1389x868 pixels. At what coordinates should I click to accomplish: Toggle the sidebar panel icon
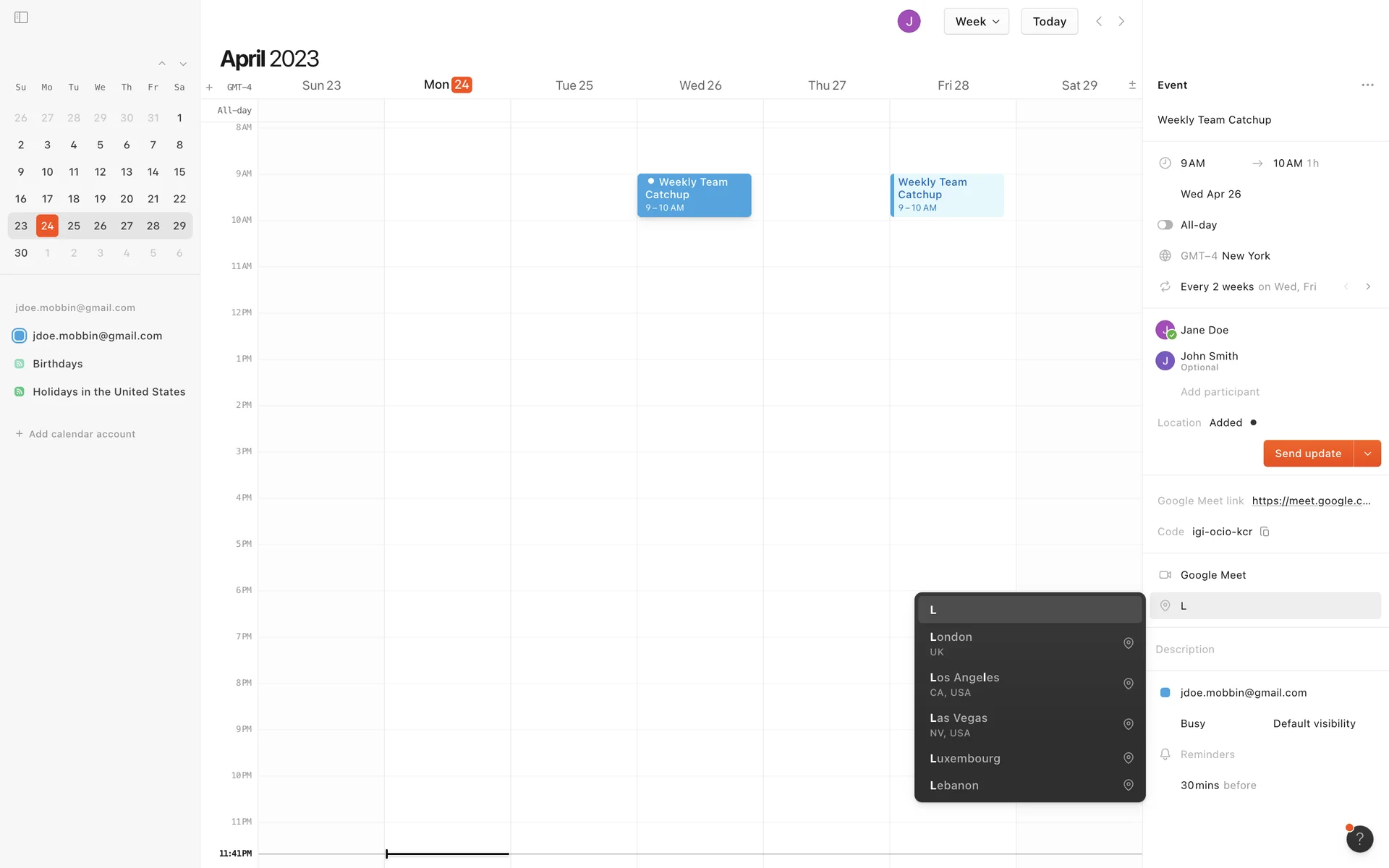[x=21, y=17]
